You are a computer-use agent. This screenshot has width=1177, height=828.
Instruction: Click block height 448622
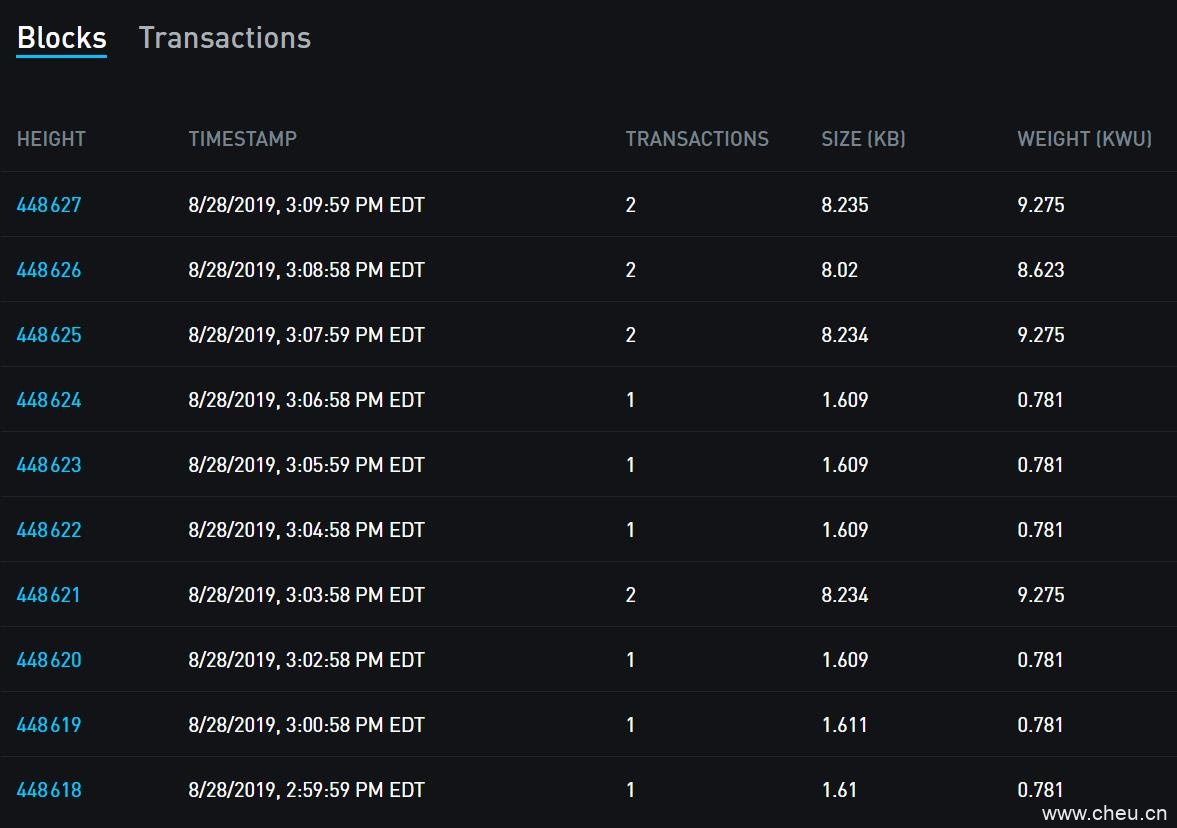pyautogui.click(x=49, y=530)
